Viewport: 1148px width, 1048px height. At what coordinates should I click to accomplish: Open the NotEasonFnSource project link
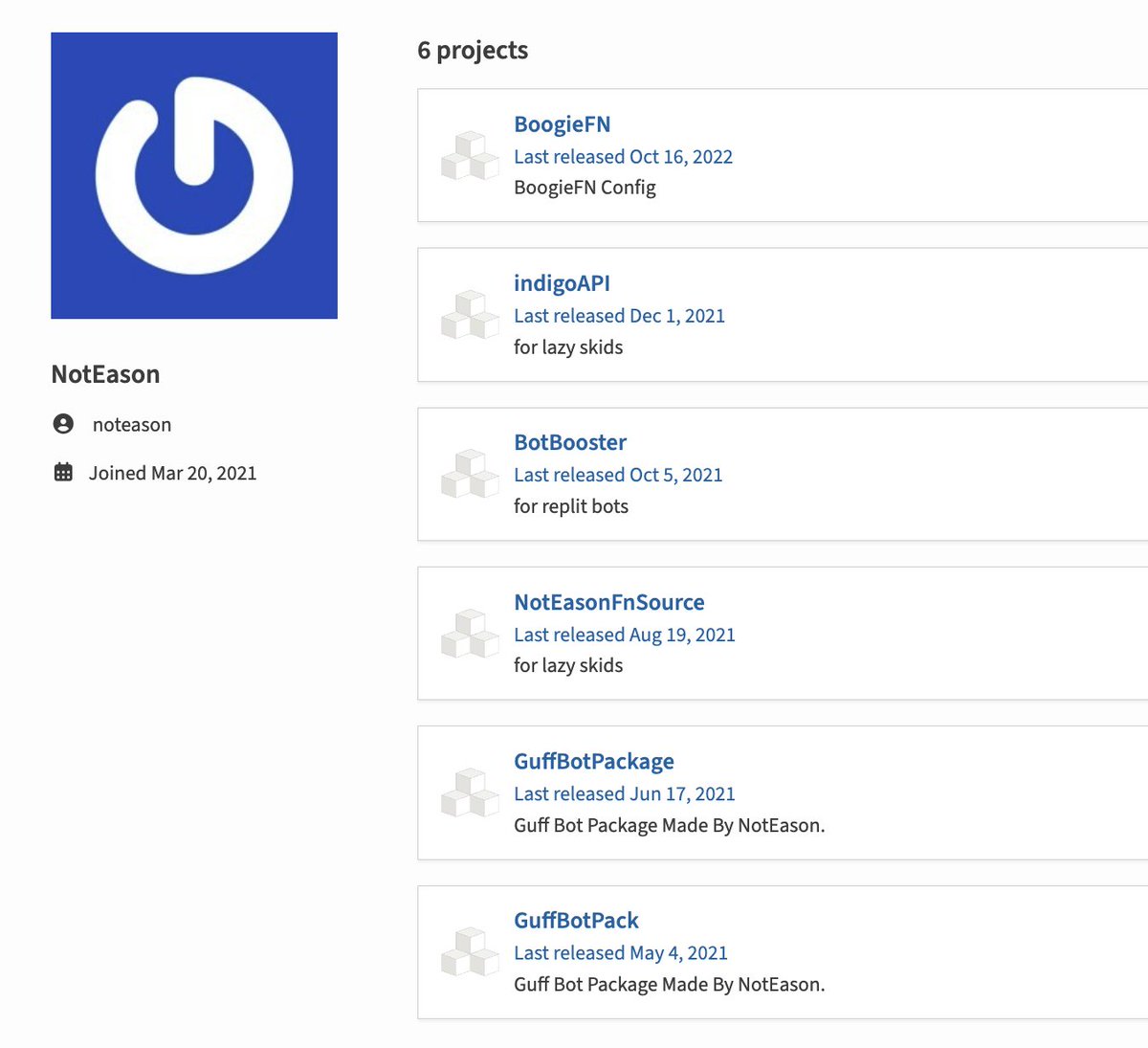(x=609, y=602)
